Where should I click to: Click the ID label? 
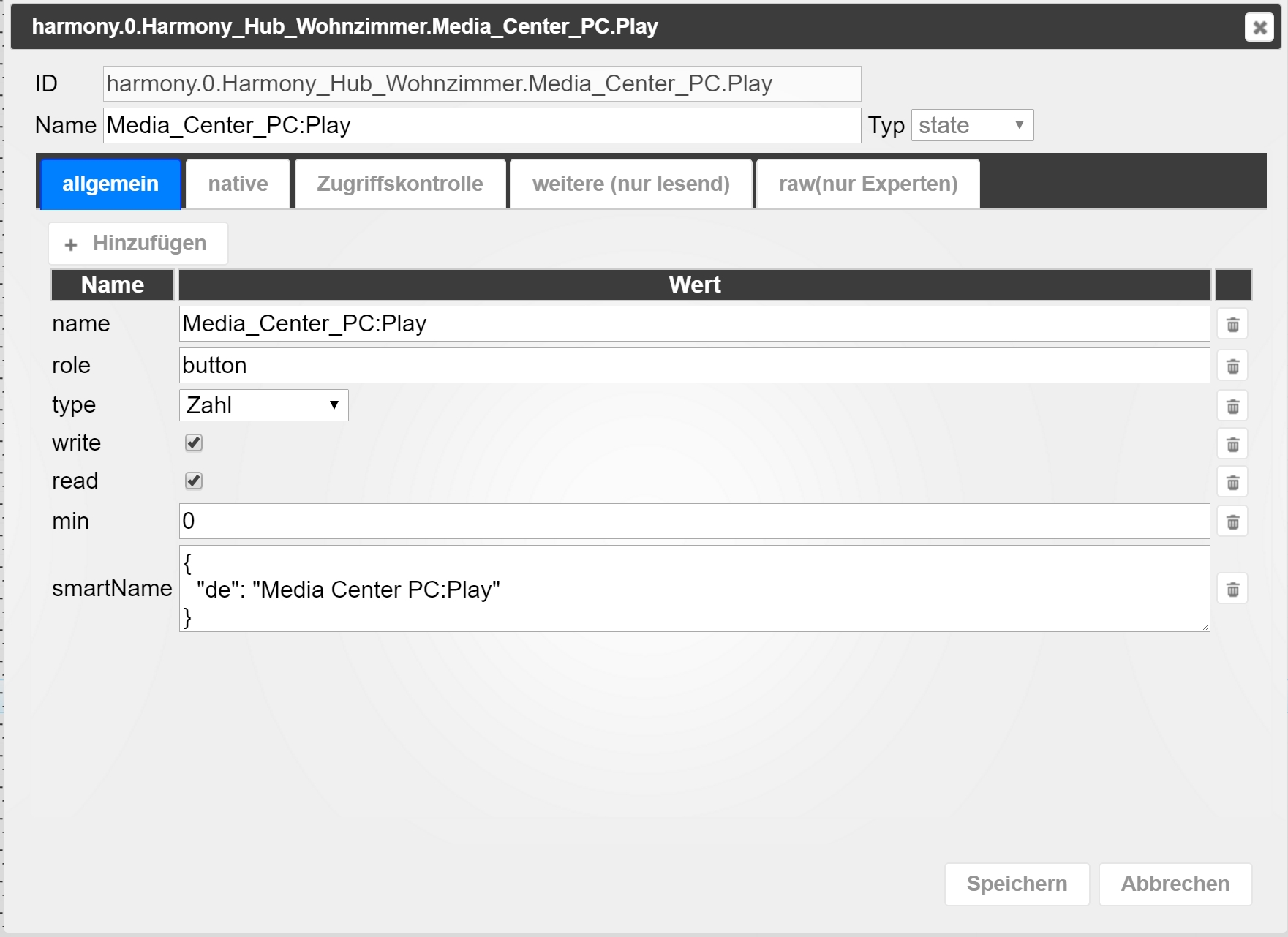point(46,83)
